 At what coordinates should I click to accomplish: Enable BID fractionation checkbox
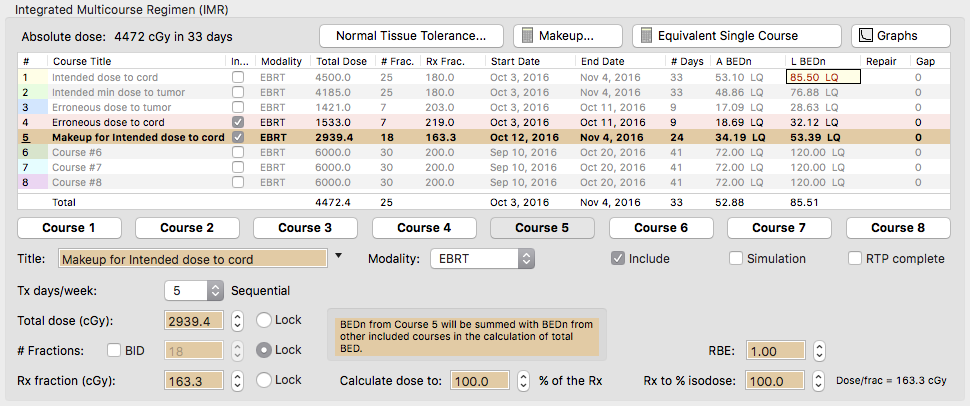coord(114,350)
